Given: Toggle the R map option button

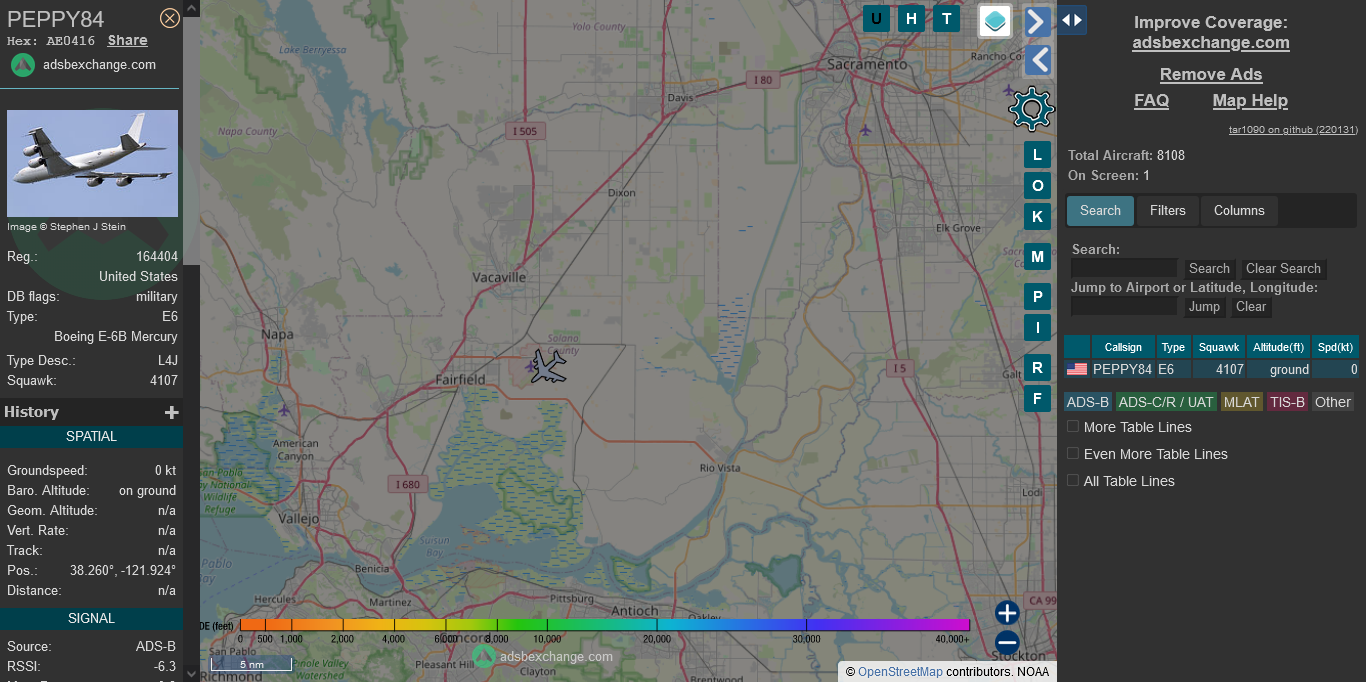Looking at the screenshot, I should click(x=1037, y=368).
